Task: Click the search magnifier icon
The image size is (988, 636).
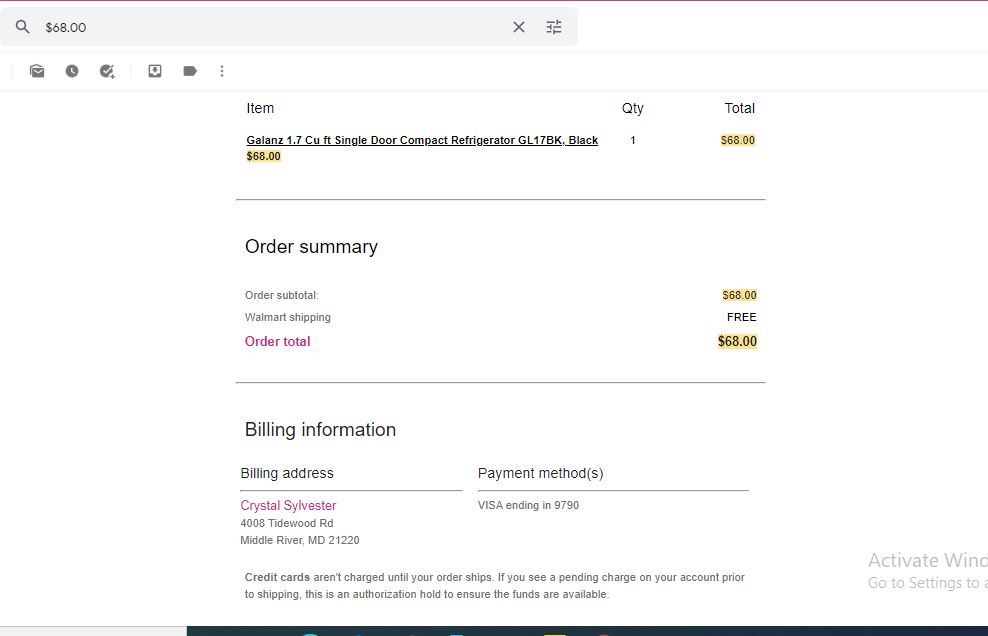Action: point(23,26)
